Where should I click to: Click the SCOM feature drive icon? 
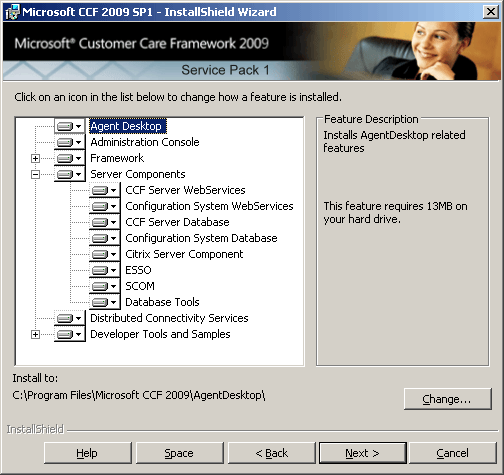(x=104, y=286)
